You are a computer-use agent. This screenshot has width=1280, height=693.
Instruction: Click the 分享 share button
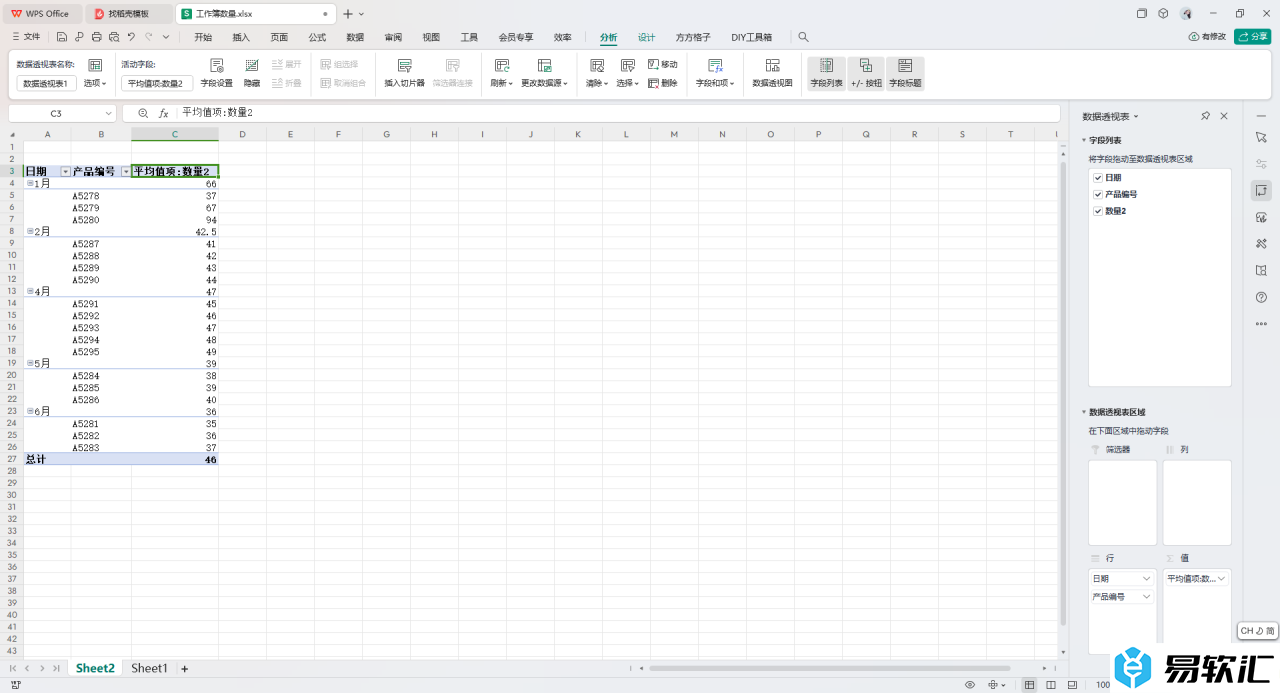click(1253, 37)
